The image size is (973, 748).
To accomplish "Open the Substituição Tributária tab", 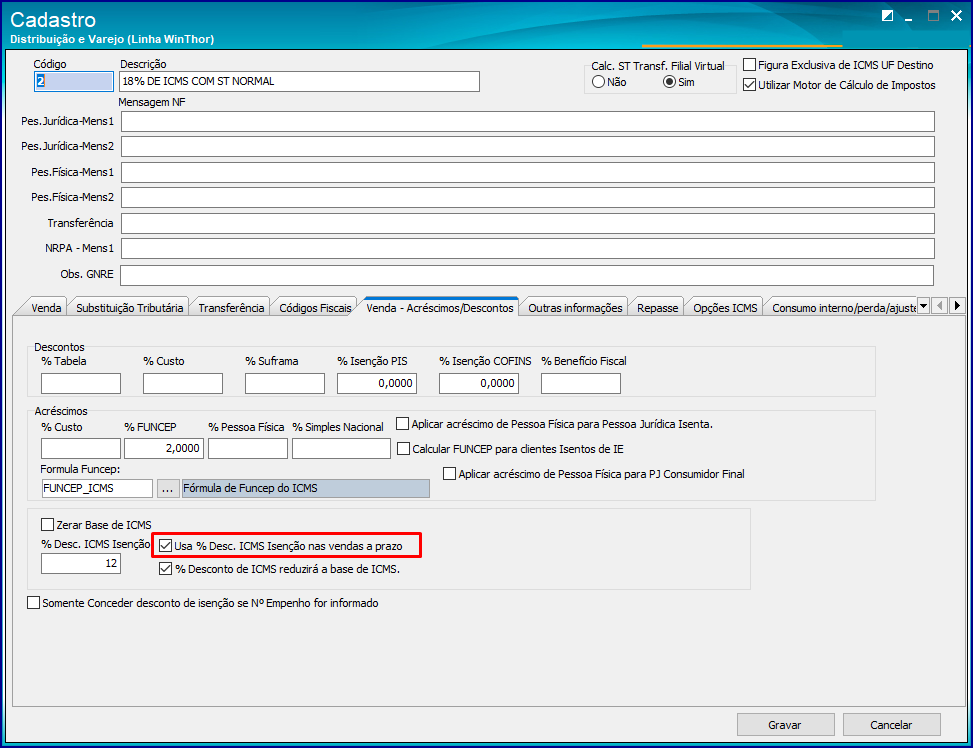I will tap(129, 308).
